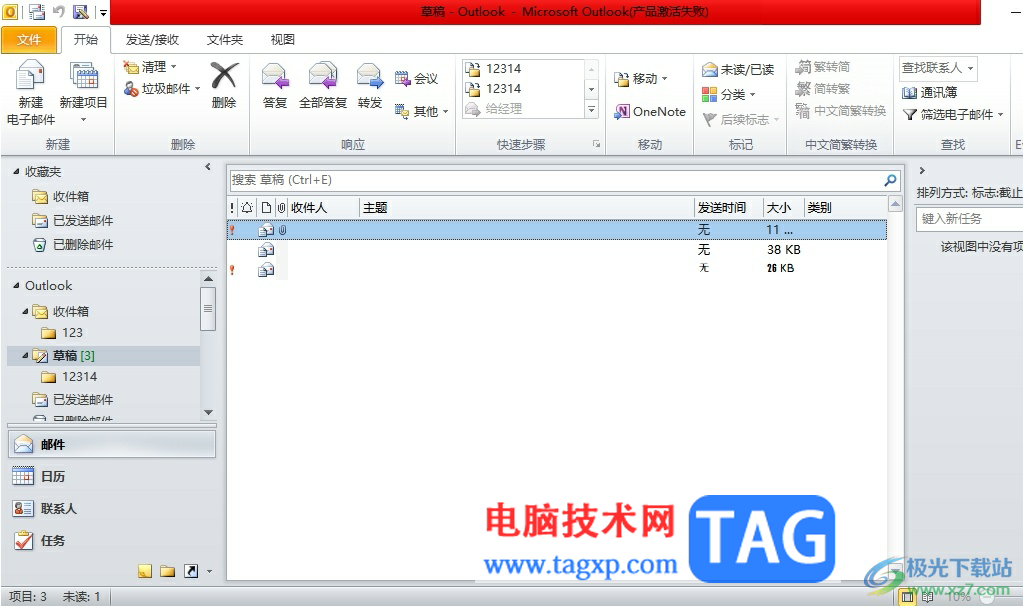The image size is (1023, 606).
Task: Select Inbox (收件箱) in Favorites
Action: (x=61, y=196)
